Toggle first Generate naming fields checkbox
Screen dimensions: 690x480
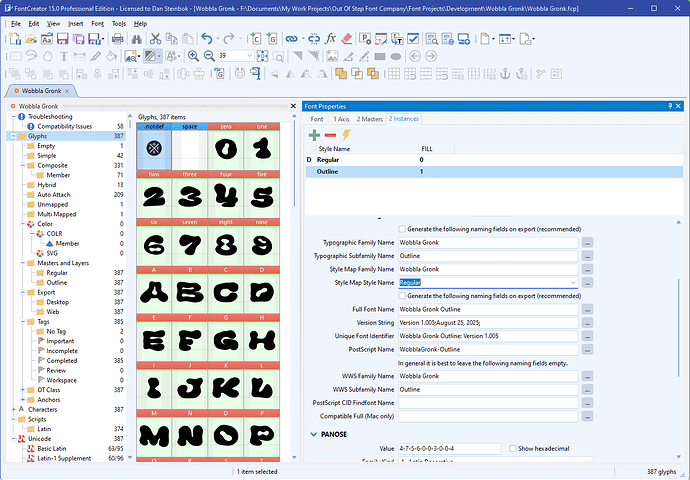click(x=402, y=229)
